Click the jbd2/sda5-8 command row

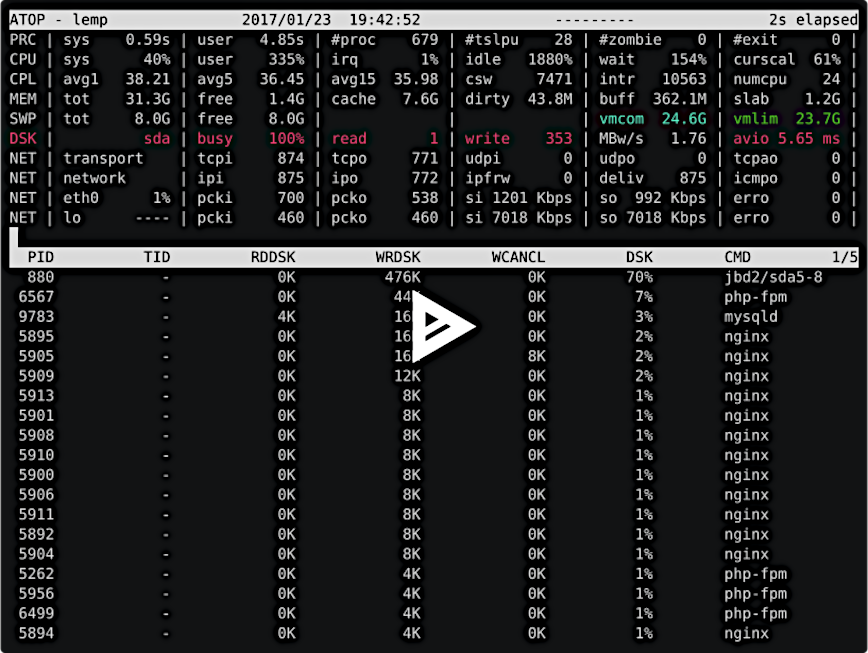[x=434, y=277]
